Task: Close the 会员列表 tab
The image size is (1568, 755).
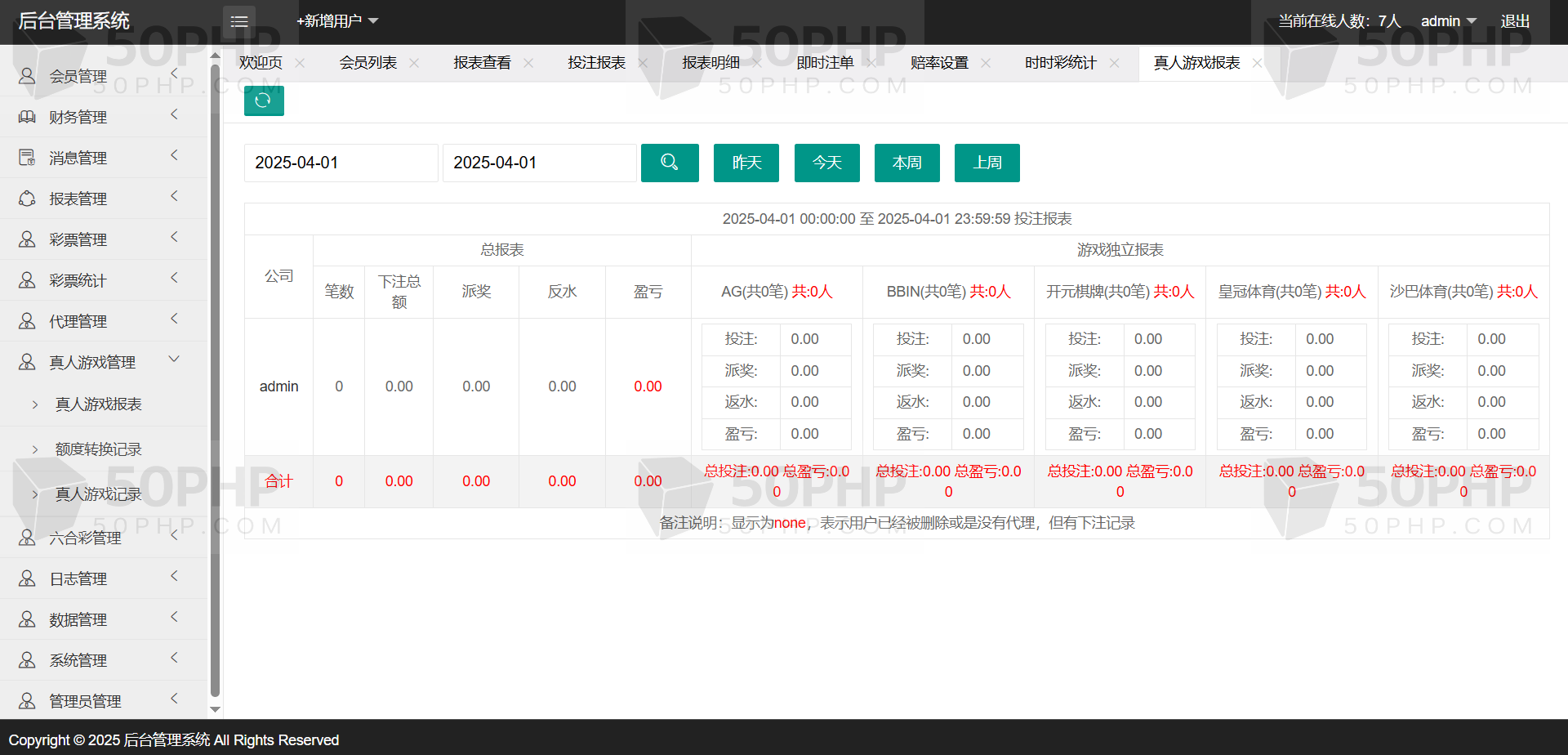Action: [x=414, y=63]
